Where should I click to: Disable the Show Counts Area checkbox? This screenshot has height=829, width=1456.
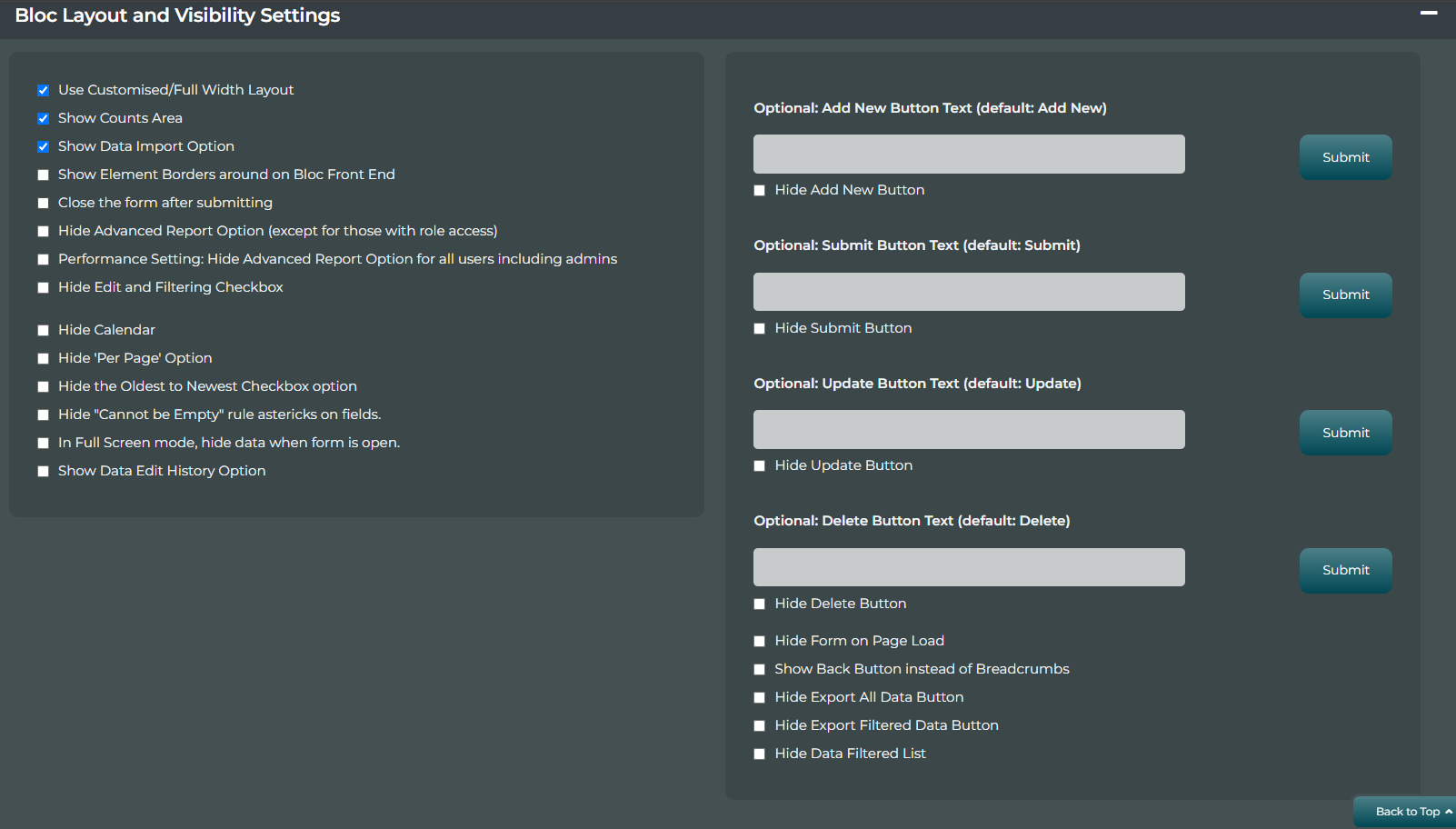(43, 118)
